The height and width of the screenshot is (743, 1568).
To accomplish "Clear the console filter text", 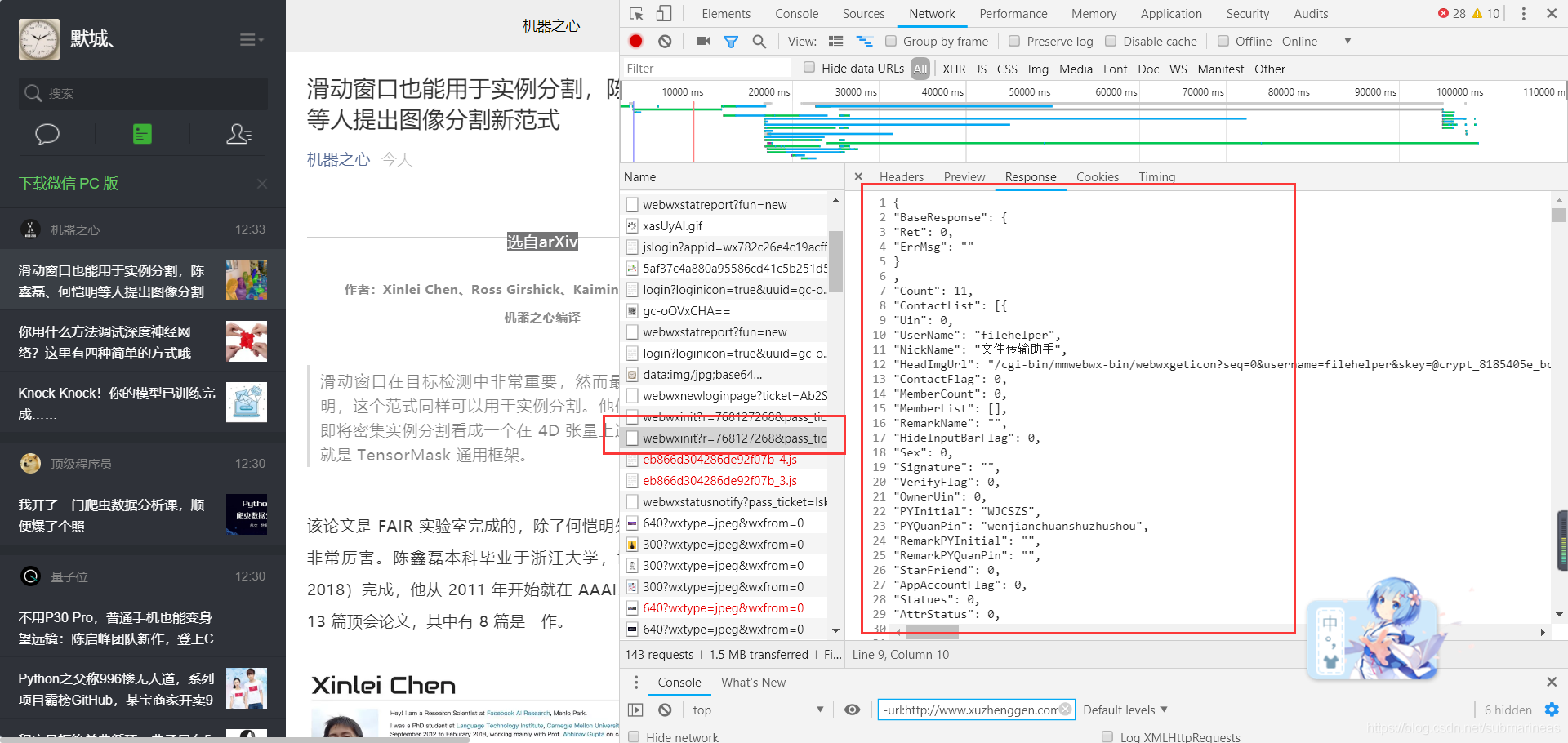I will (1066, 710).
